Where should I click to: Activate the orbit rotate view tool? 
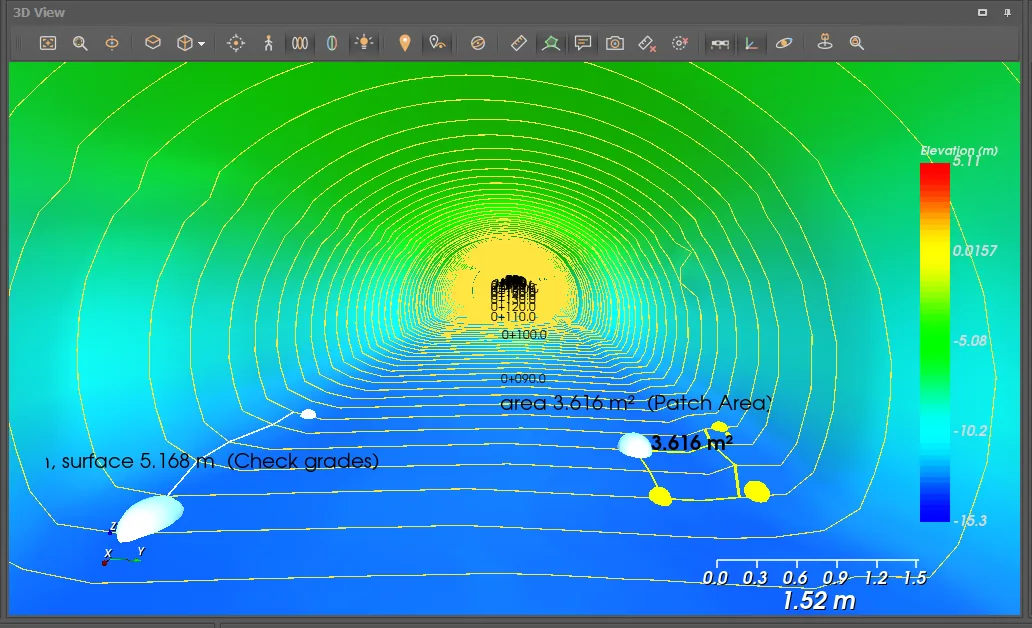coord(112,43)
